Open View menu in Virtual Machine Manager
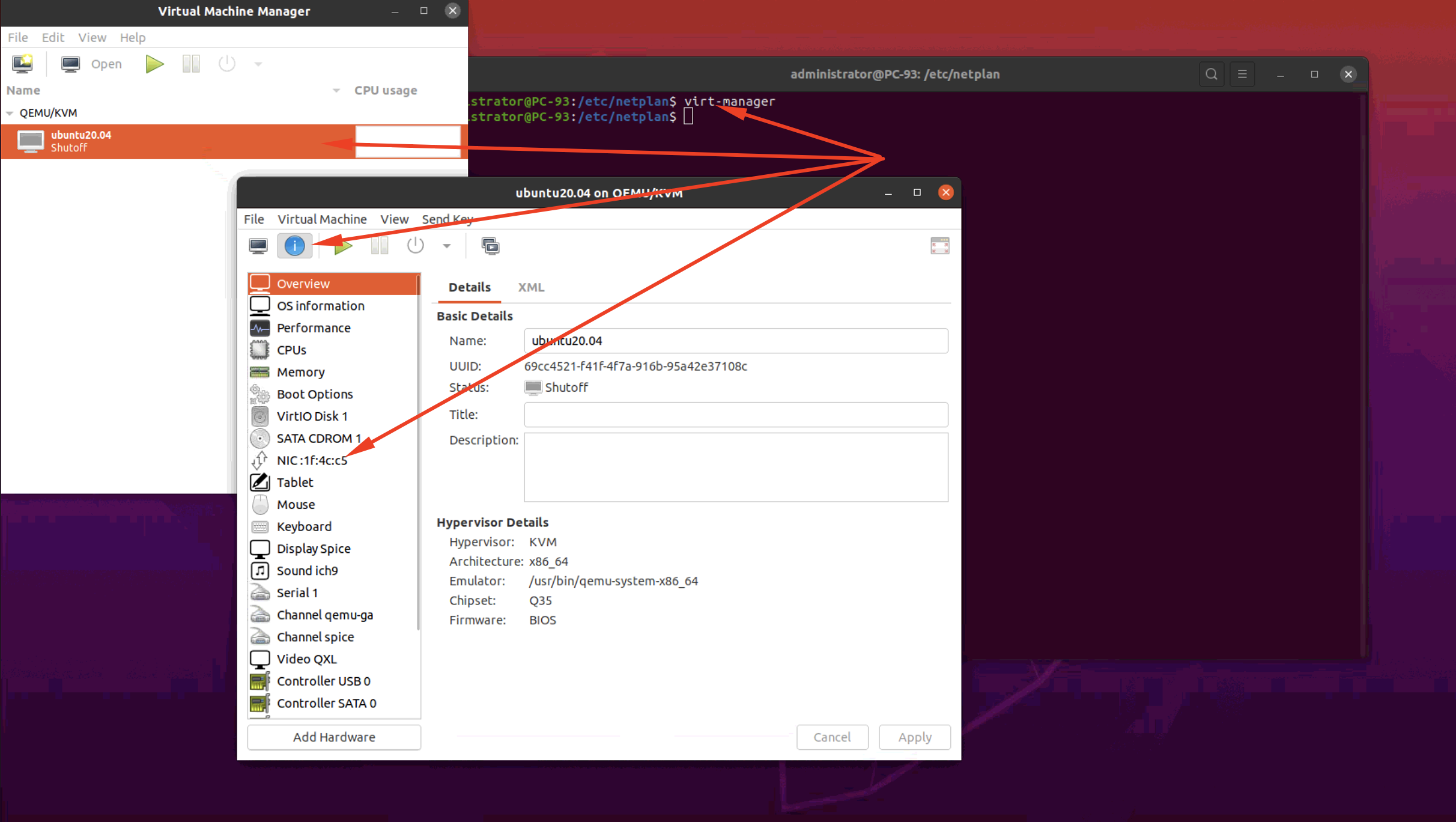This screenshot has height=822, width=1456. [92, 37]
